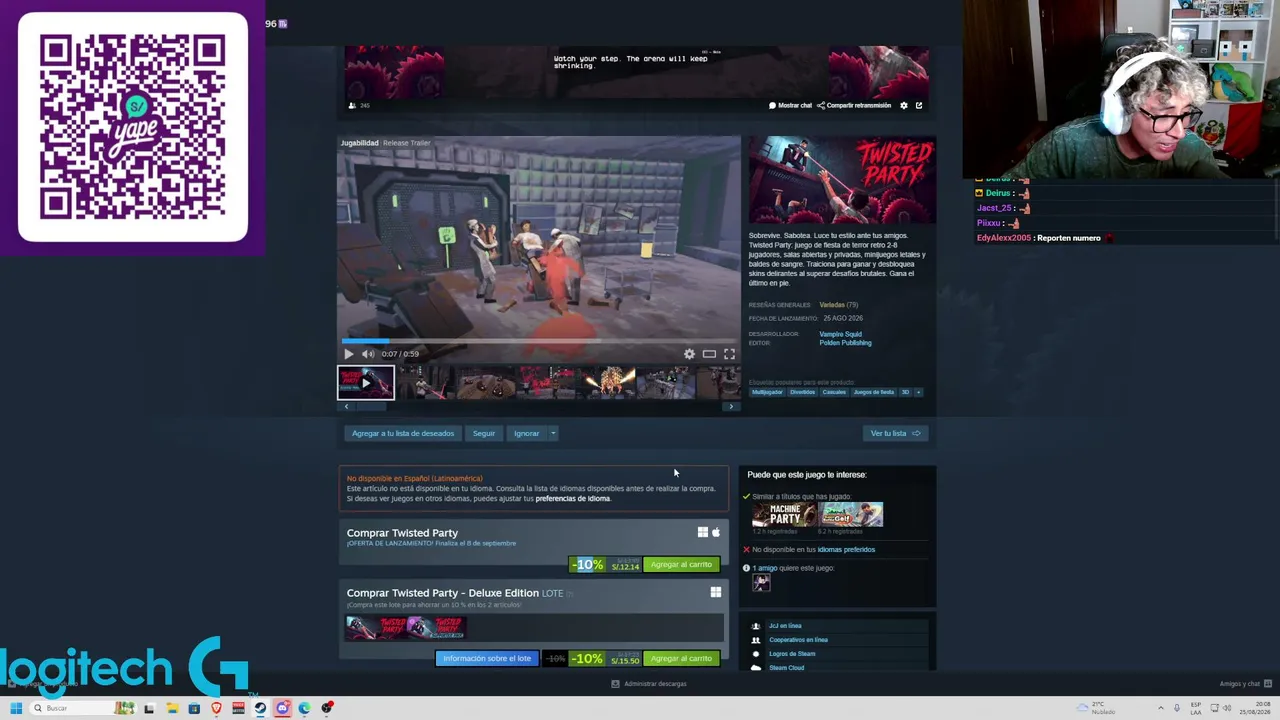The width and height of the screenshot is (1280, 720).
Task: Click 'Compartir retransmisión' on the broadcast
Action: pyautogui.click(x=854, y=105)
